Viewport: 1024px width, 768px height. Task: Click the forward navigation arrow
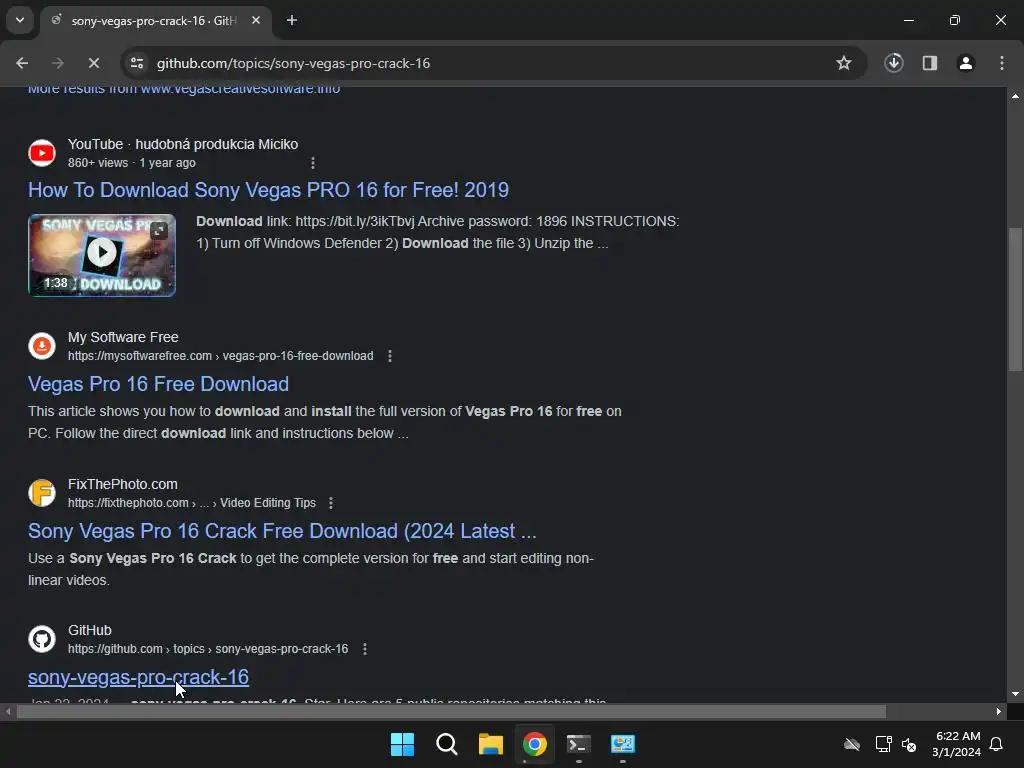coord(58,63)
